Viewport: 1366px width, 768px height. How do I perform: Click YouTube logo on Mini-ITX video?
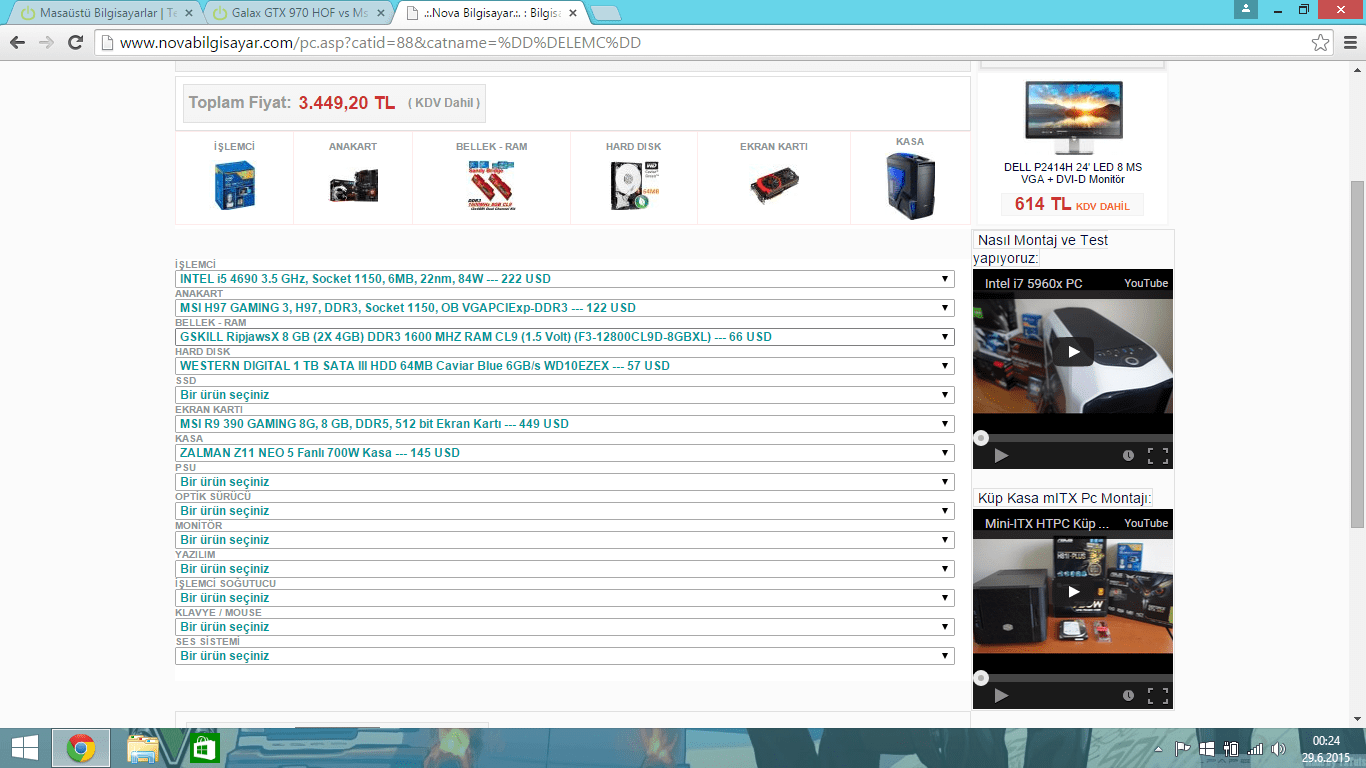(1146, 523)
